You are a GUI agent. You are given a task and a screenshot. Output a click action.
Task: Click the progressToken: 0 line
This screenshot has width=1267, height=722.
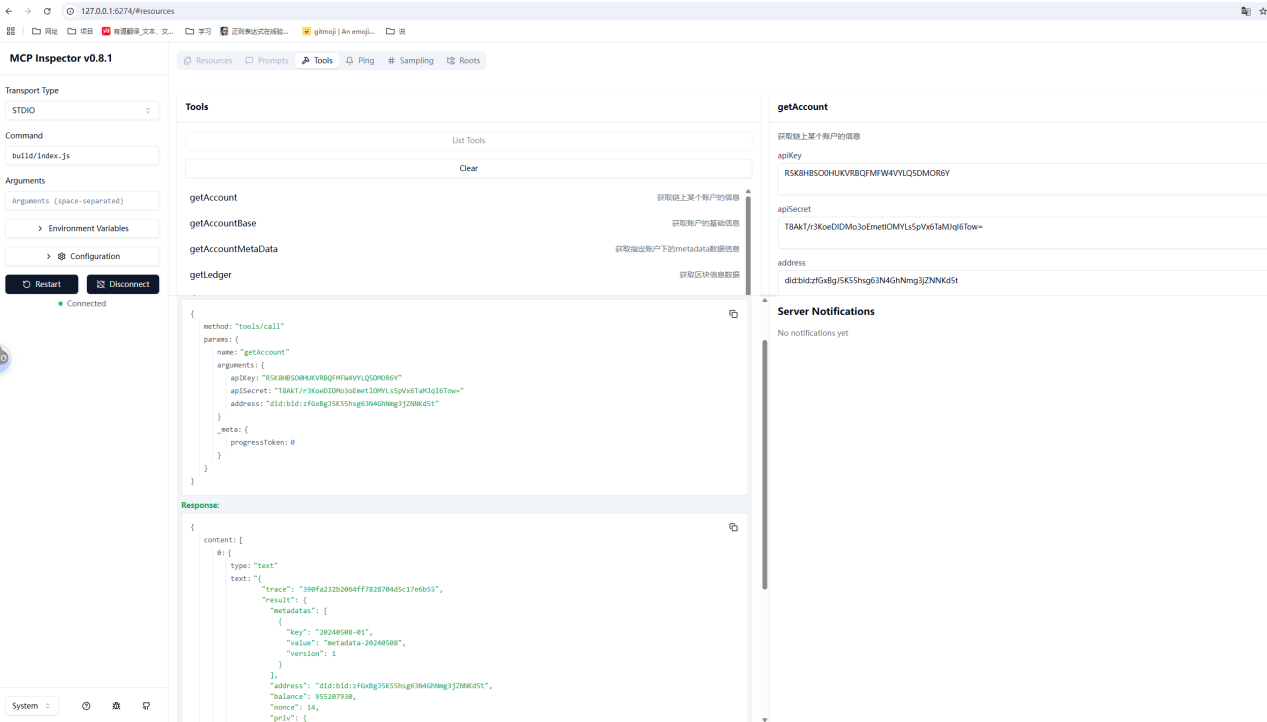263,442
